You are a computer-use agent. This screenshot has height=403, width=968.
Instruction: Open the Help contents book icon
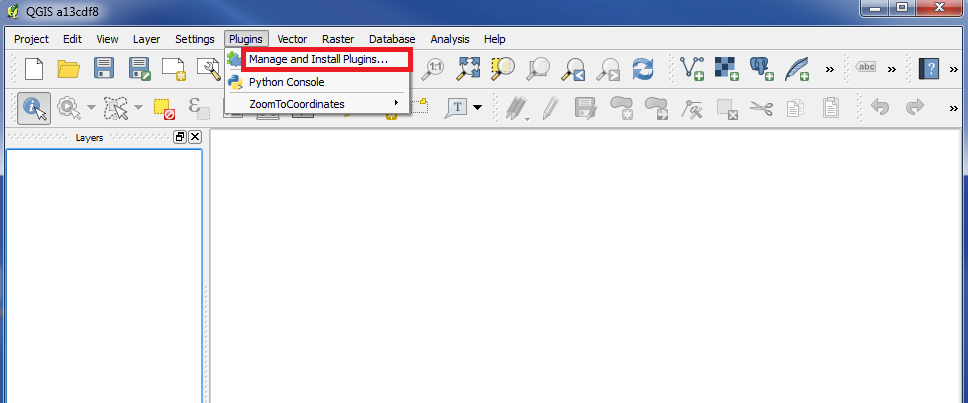(x=929, y=68)
